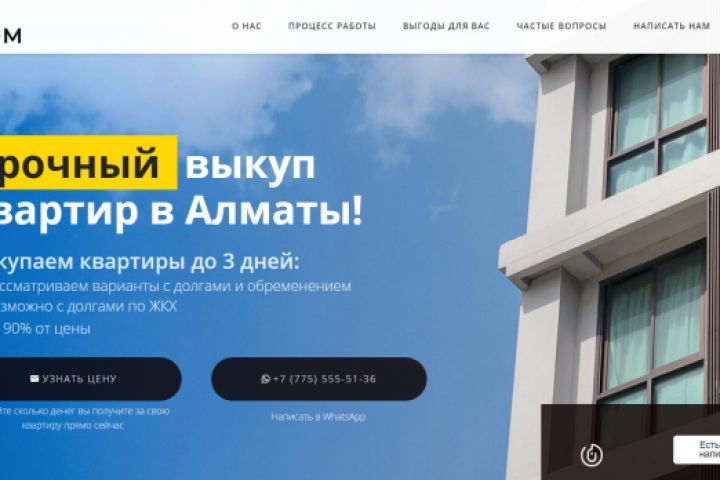The image size is (720, 480).
Task: Open Написать нам from the header
Action: (672, 26)
